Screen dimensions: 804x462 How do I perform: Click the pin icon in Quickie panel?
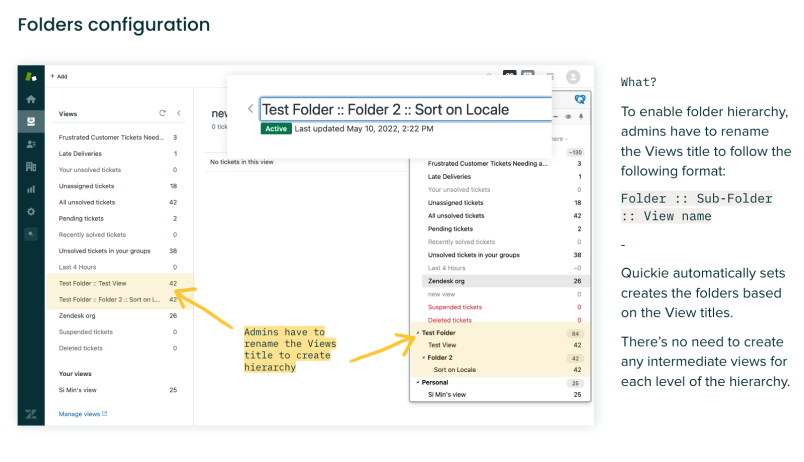pyautogui.click(x=581, y=116)
